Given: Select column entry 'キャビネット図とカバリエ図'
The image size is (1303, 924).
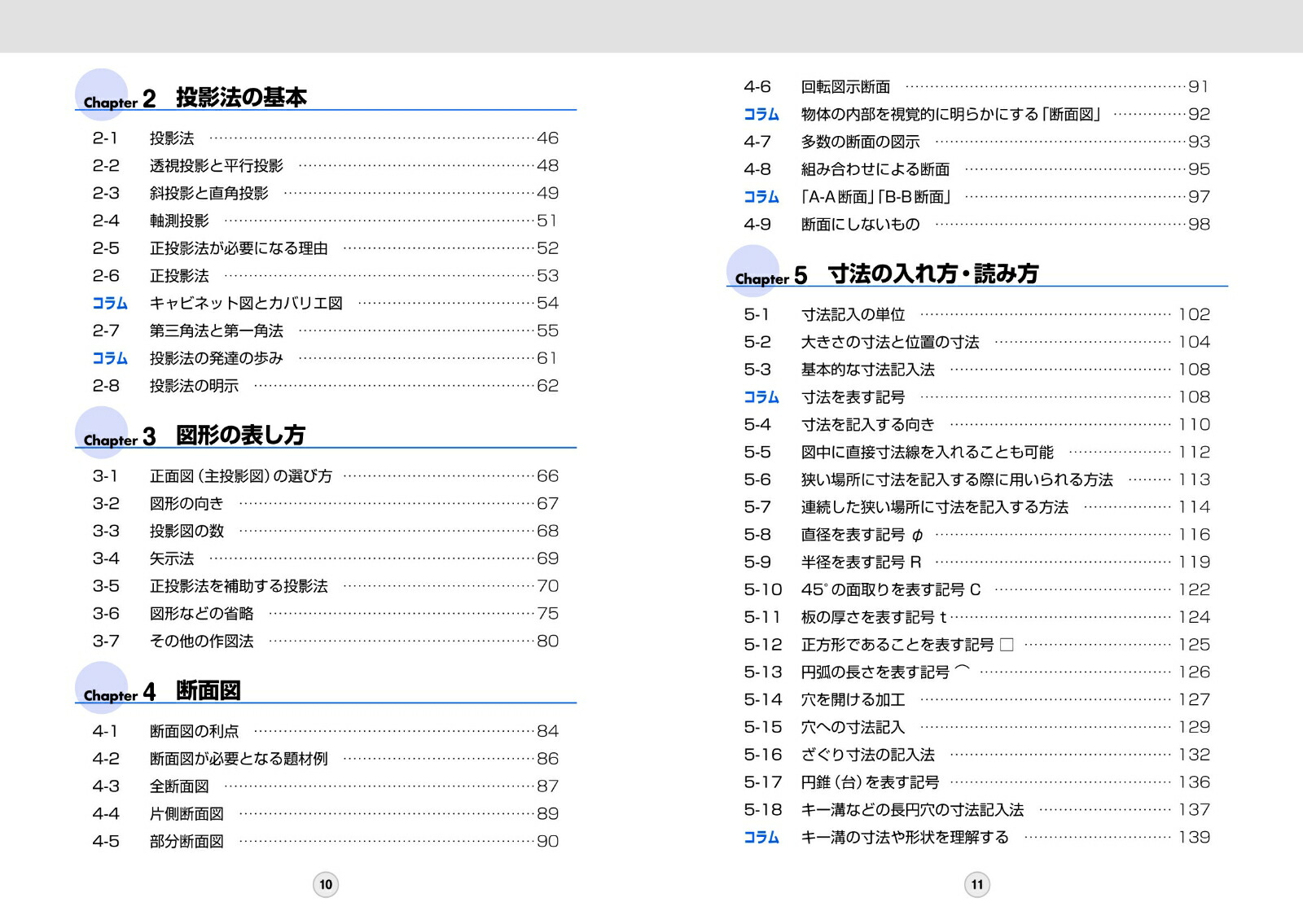Looking at the screenshot, I should [x=326, y=304].
